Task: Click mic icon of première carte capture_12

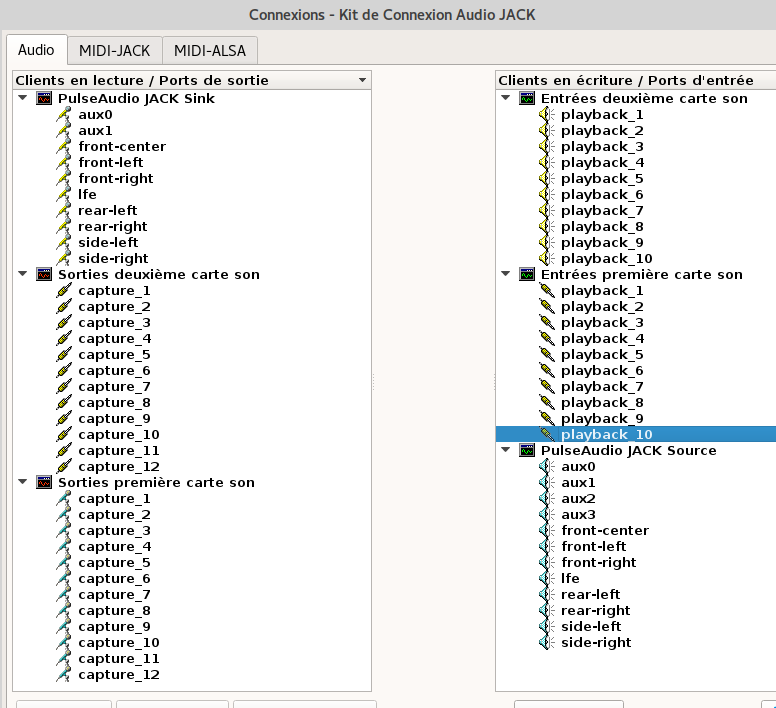Action: coord(64,675)
